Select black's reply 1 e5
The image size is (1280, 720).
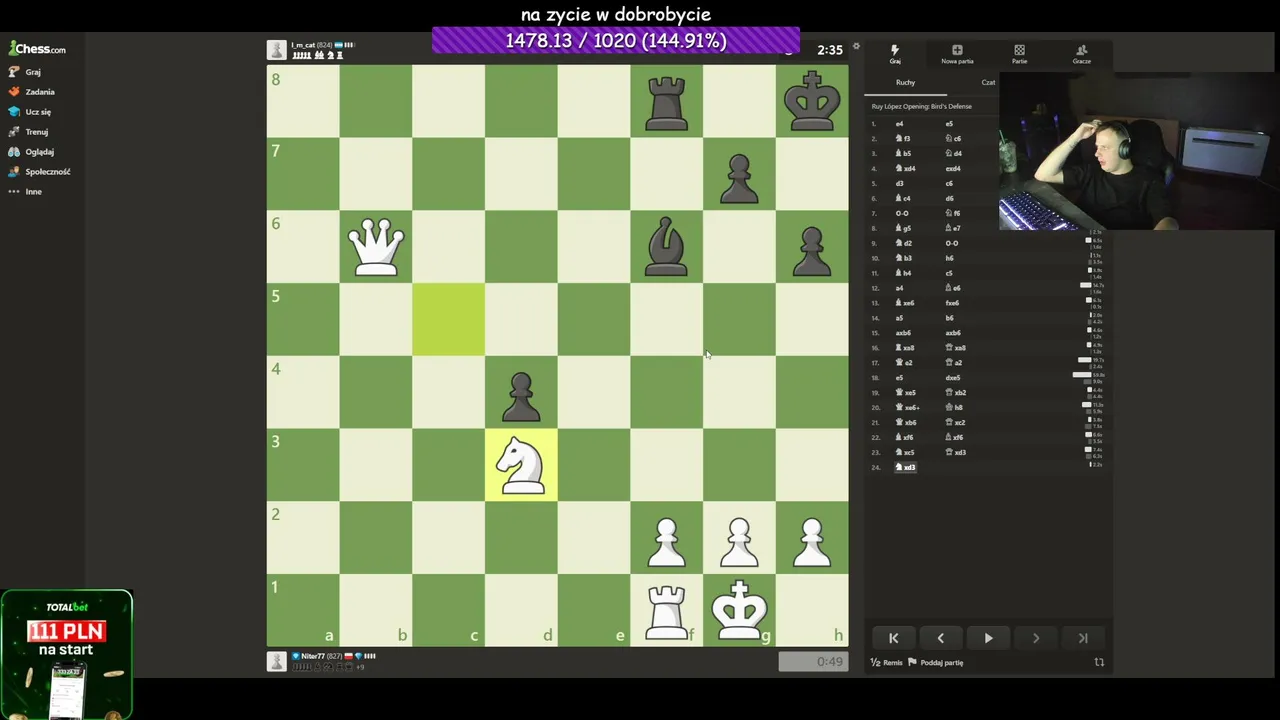point(949,124)
